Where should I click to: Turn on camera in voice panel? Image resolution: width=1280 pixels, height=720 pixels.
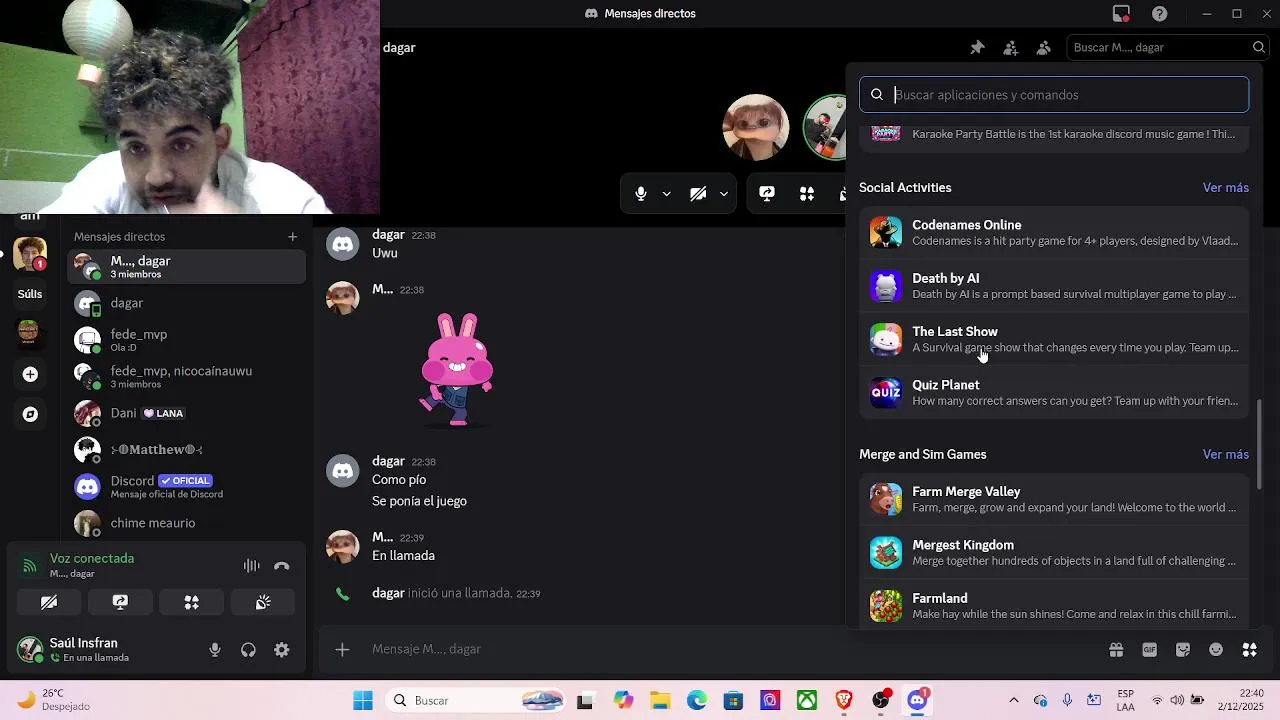48,602
